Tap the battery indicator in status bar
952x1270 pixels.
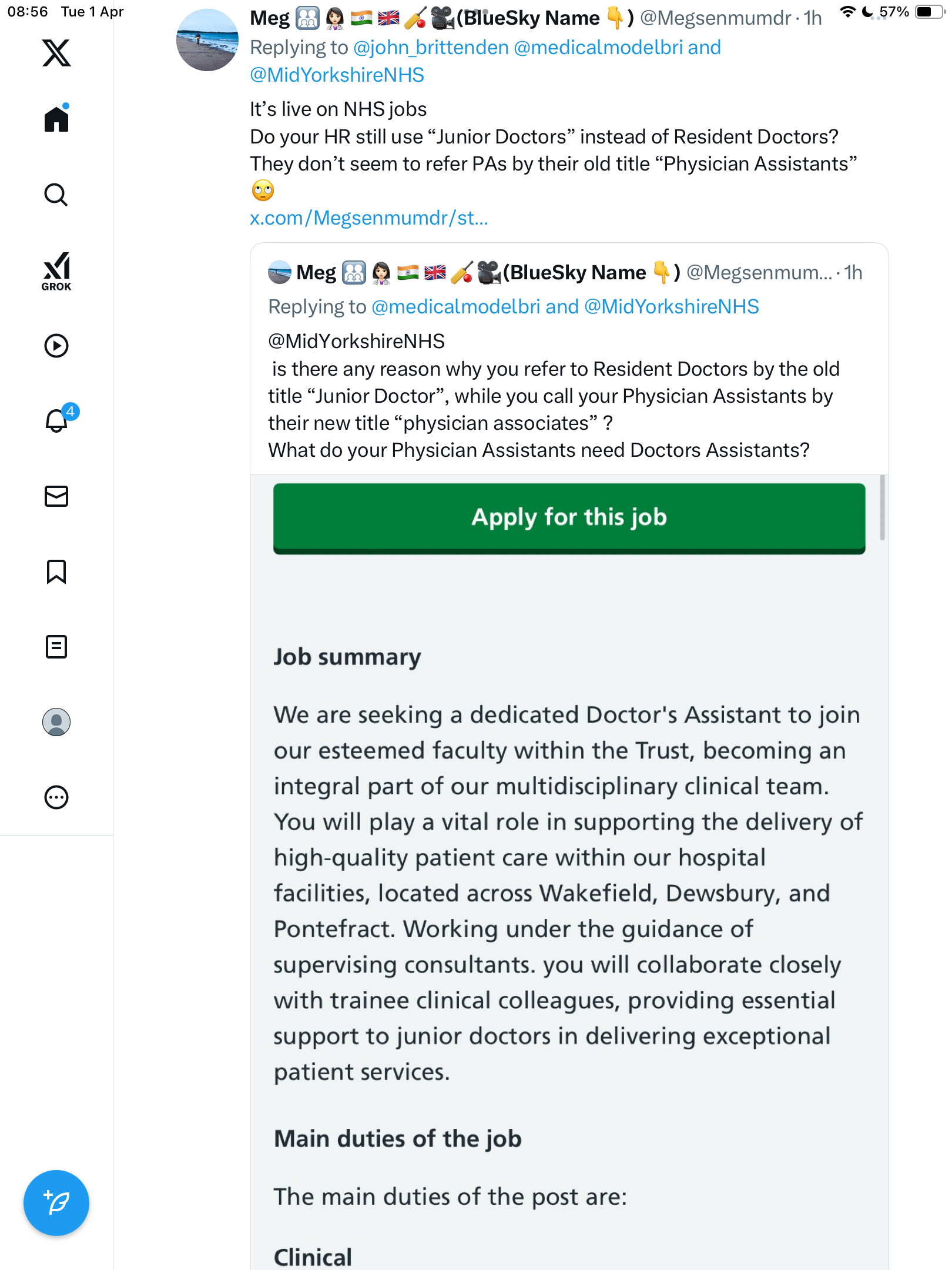(x=930, y=12)
